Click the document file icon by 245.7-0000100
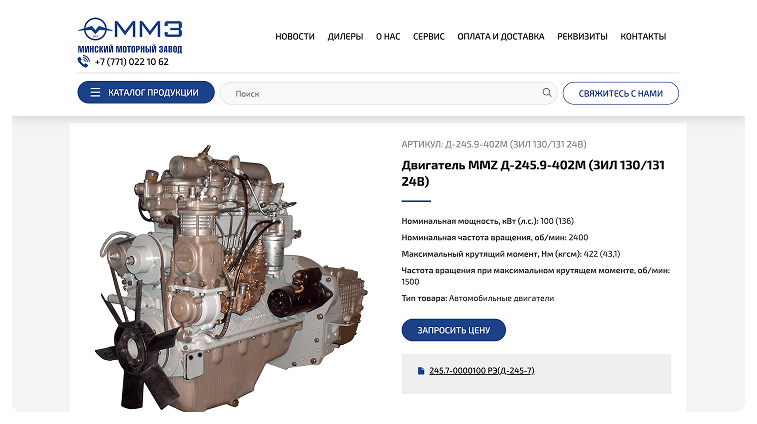This screenshot has width=757, height=424. (x=421, y=371)
